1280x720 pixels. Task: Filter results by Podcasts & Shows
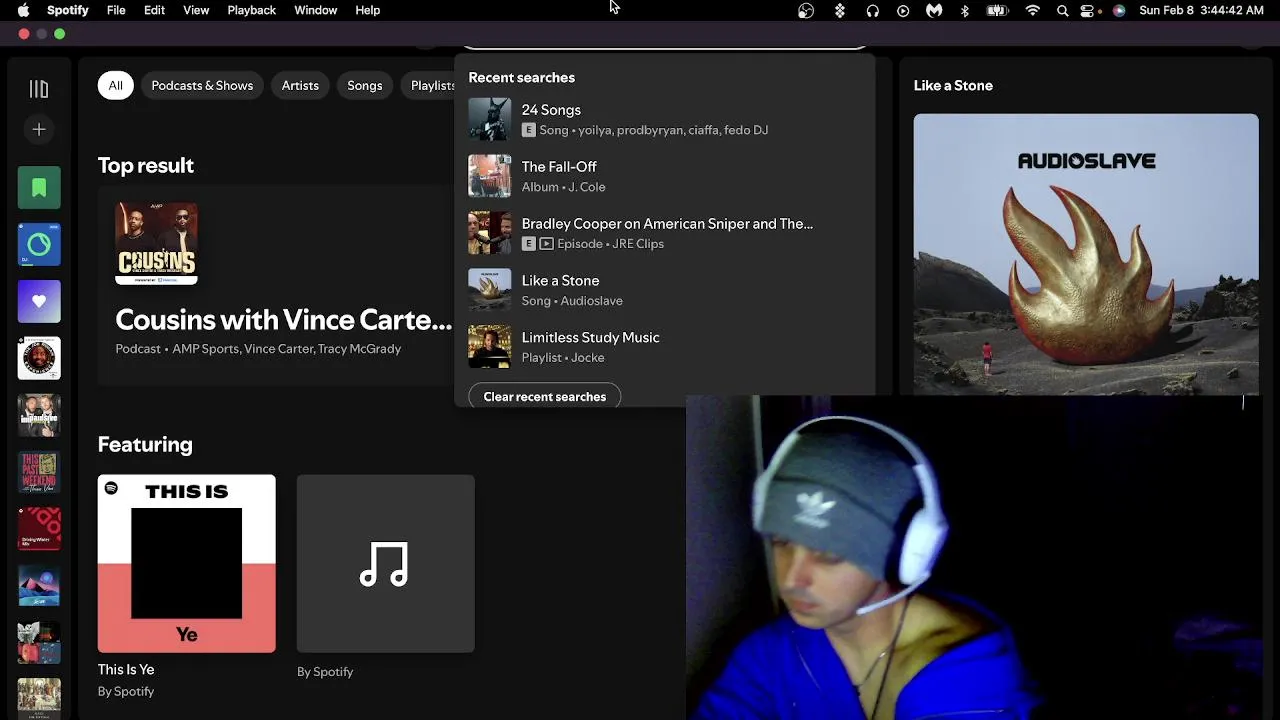click(202, 85)
